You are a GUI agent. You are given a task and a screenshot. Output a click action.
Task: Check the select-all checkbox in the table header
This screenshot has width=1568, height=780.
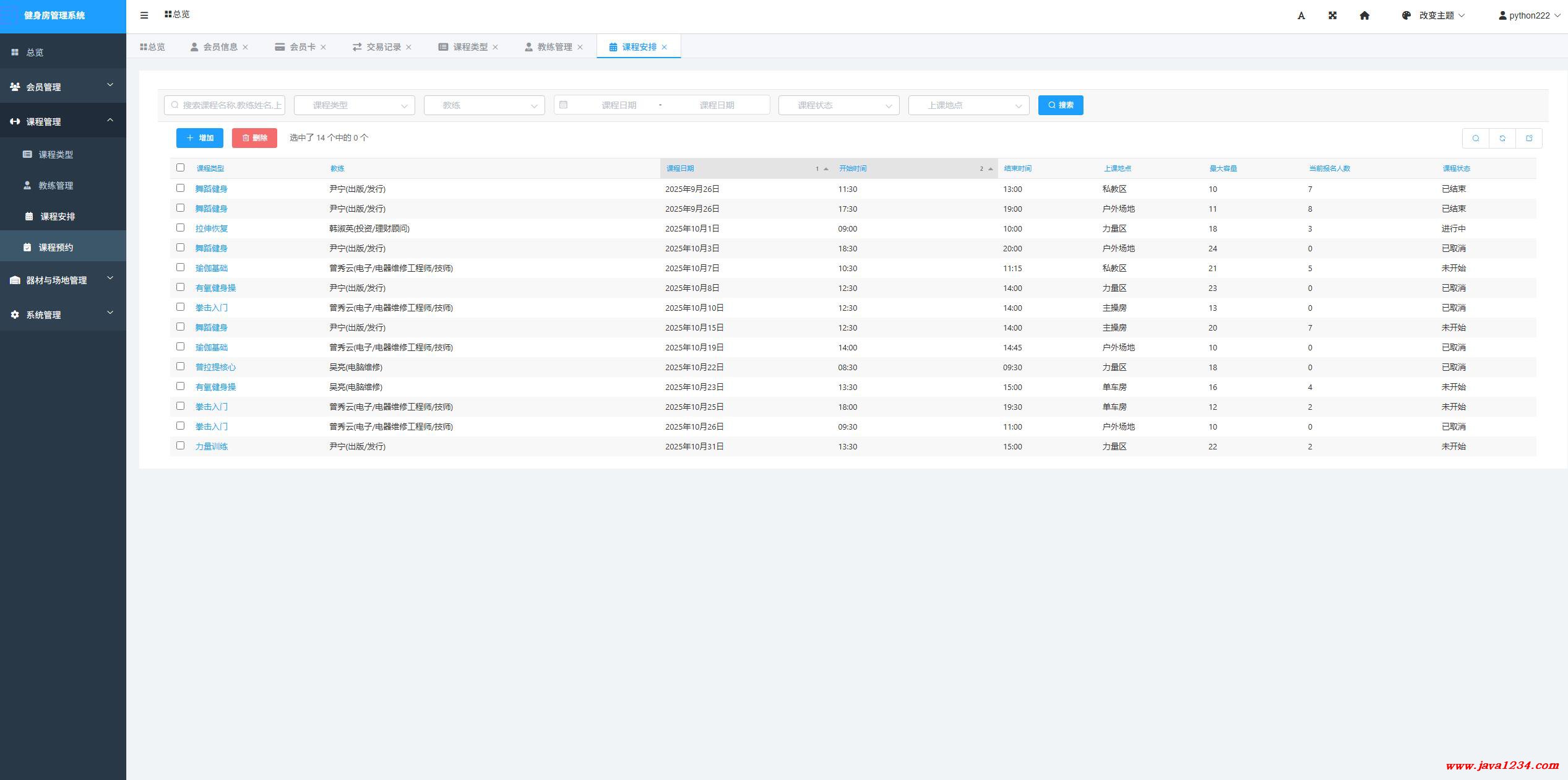(180, 168)
